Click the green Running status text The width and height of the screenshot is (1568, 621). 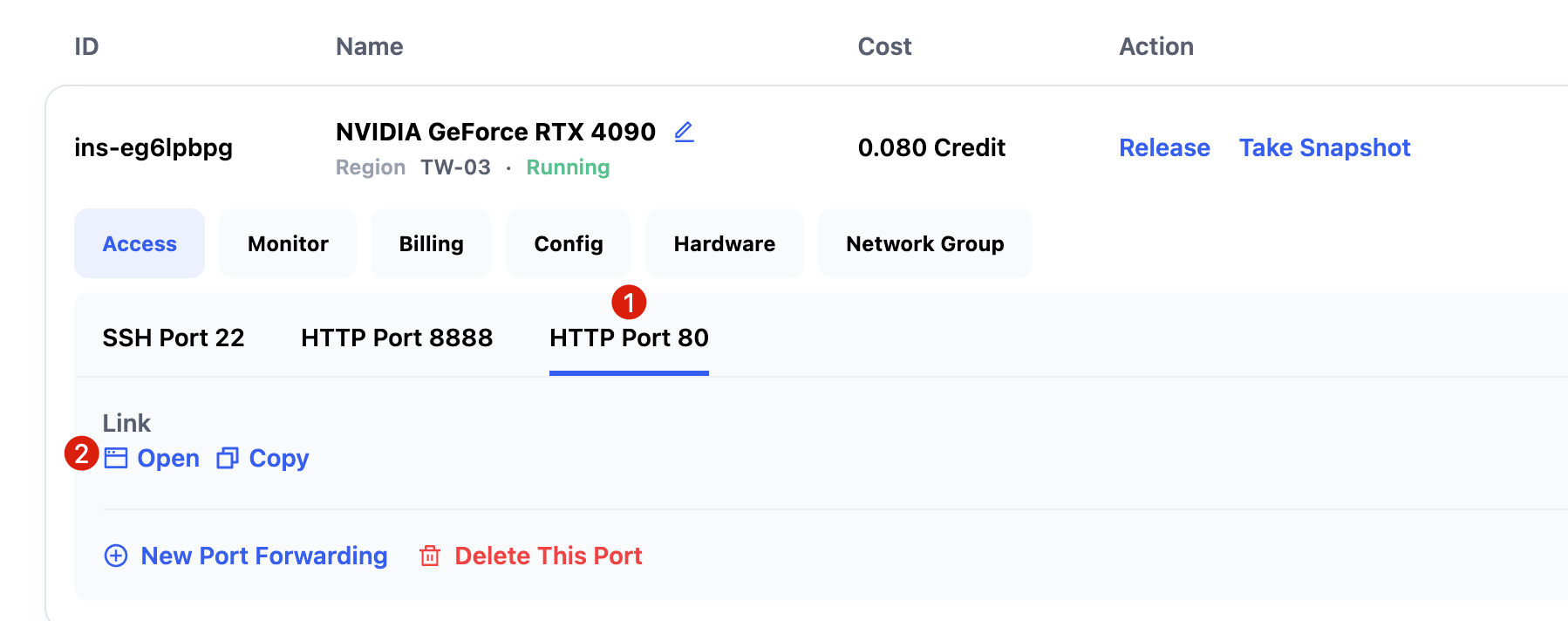[568, 167]
